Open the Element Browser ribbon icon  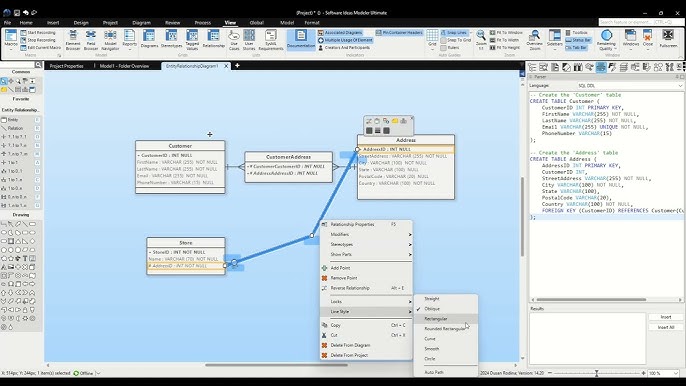[73, 40]
